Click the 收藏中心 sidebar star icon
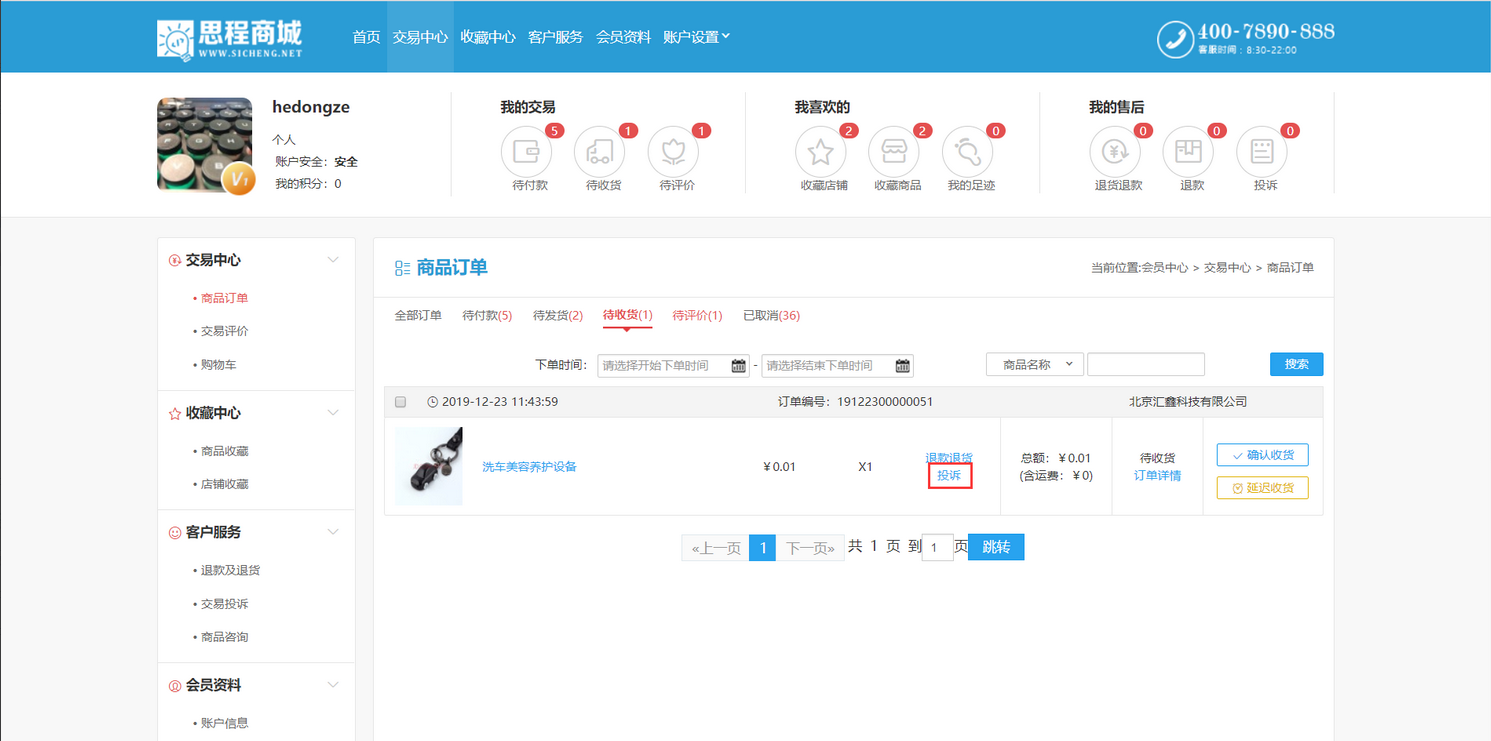 tap(175, 413)
